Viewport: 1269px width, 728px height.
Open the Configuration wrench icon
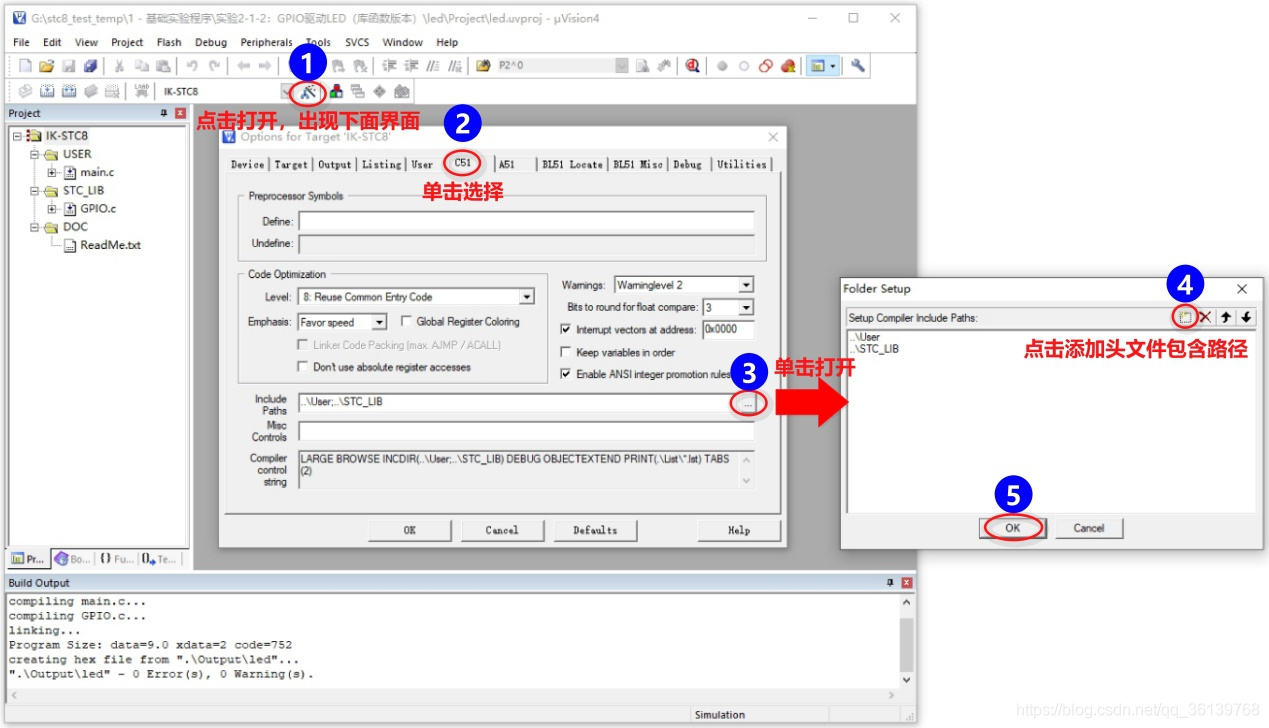858,66
